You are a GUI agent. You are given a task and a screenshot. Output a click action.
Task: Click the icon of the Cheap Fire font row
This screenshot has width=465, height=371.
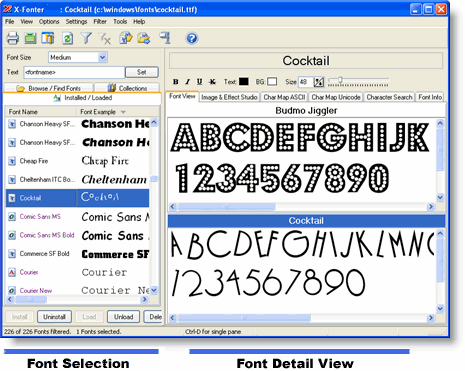pyautogui.click(x=12, y=161)
